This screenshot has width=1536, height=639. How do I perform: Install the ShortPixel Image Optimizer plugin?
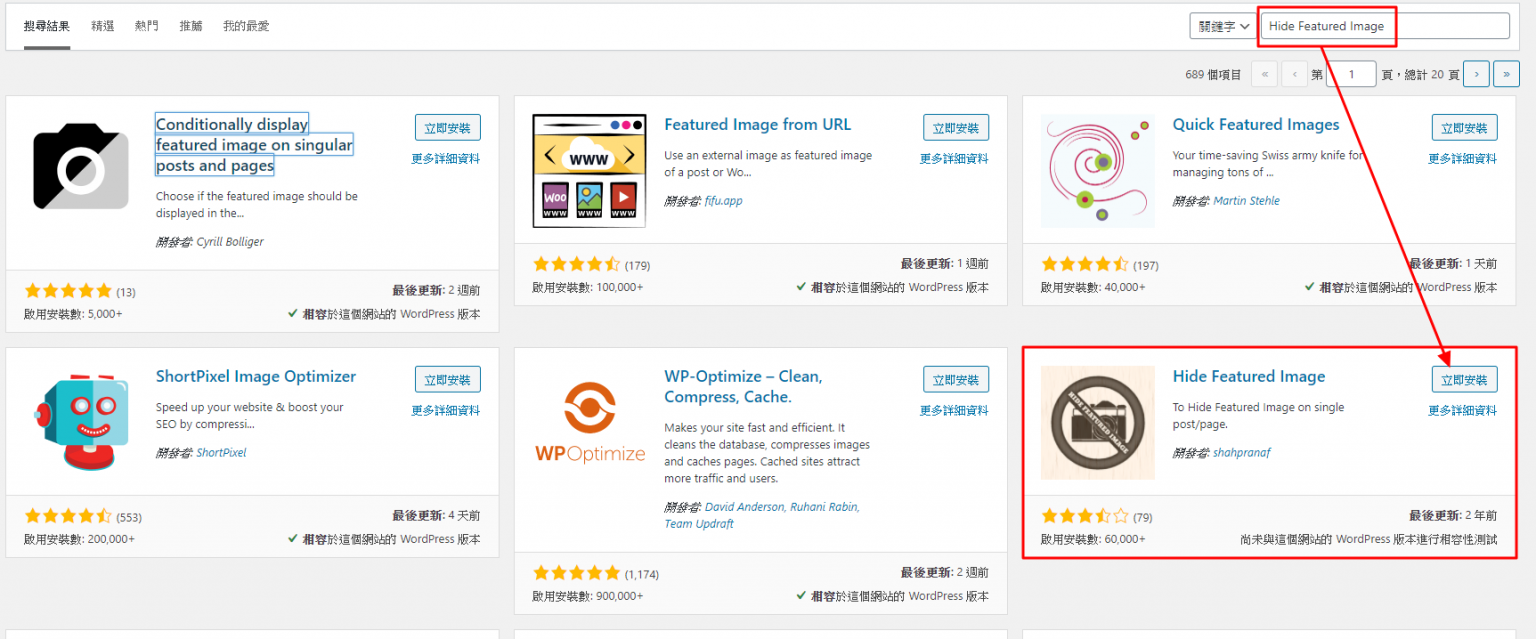447,380
